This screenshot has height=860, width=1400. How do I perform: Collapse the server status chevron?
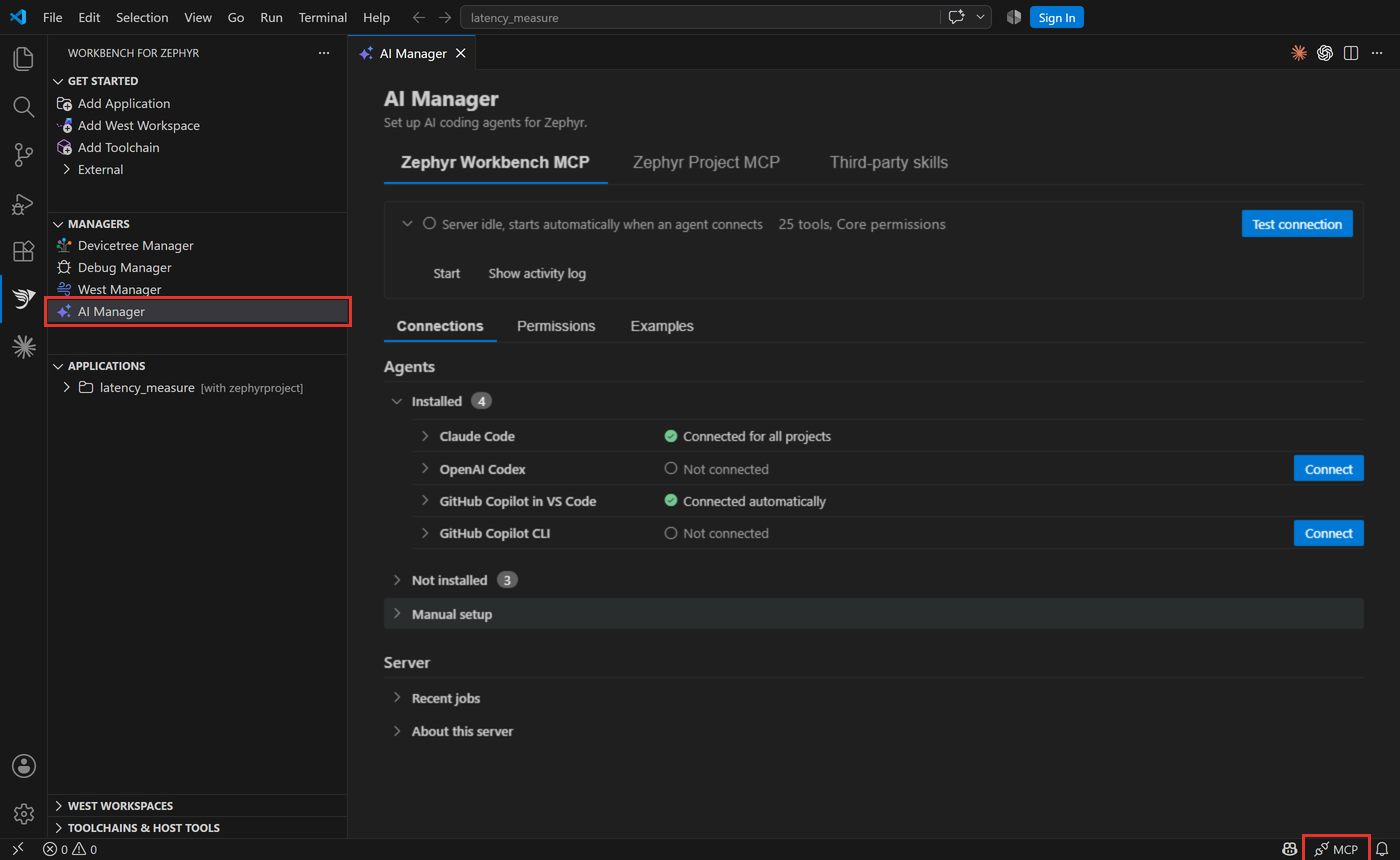pos(407,224)
